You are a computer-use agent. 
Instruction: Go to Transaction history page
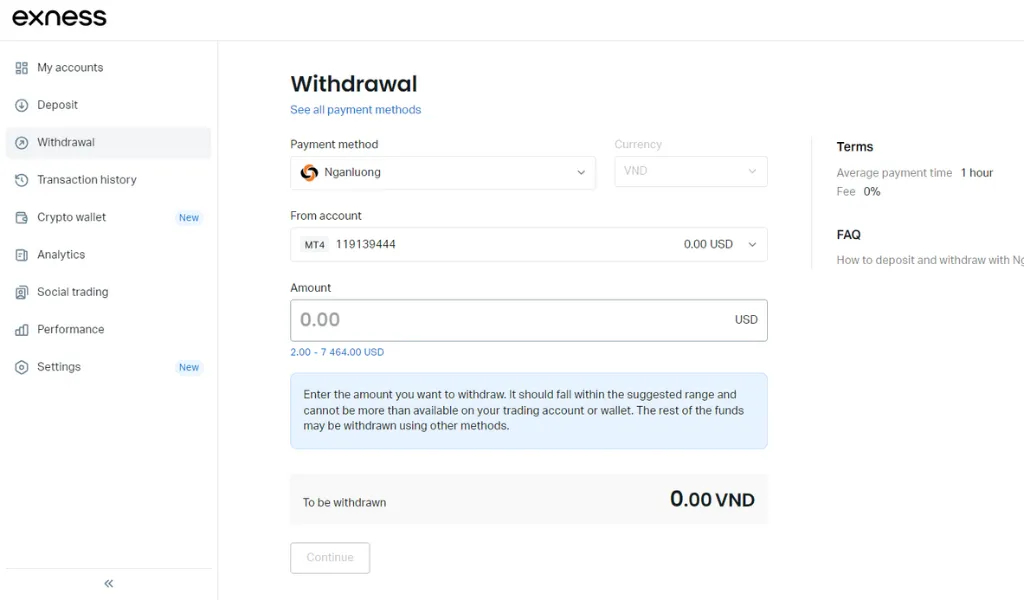86,180
